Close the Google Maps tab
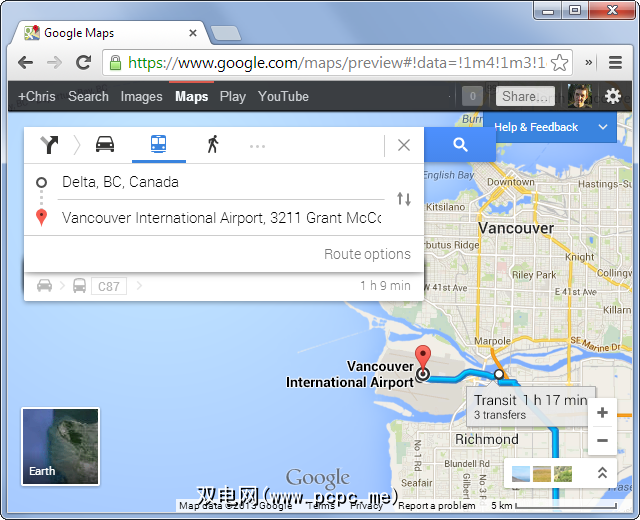The height and width of the screenshot is (520, 640). pos(193,33)
